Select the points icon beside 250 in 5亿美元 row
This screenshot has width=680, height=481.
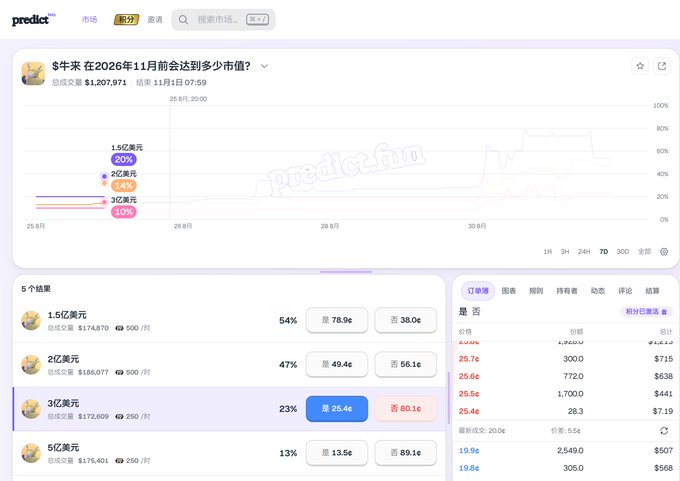119,461
